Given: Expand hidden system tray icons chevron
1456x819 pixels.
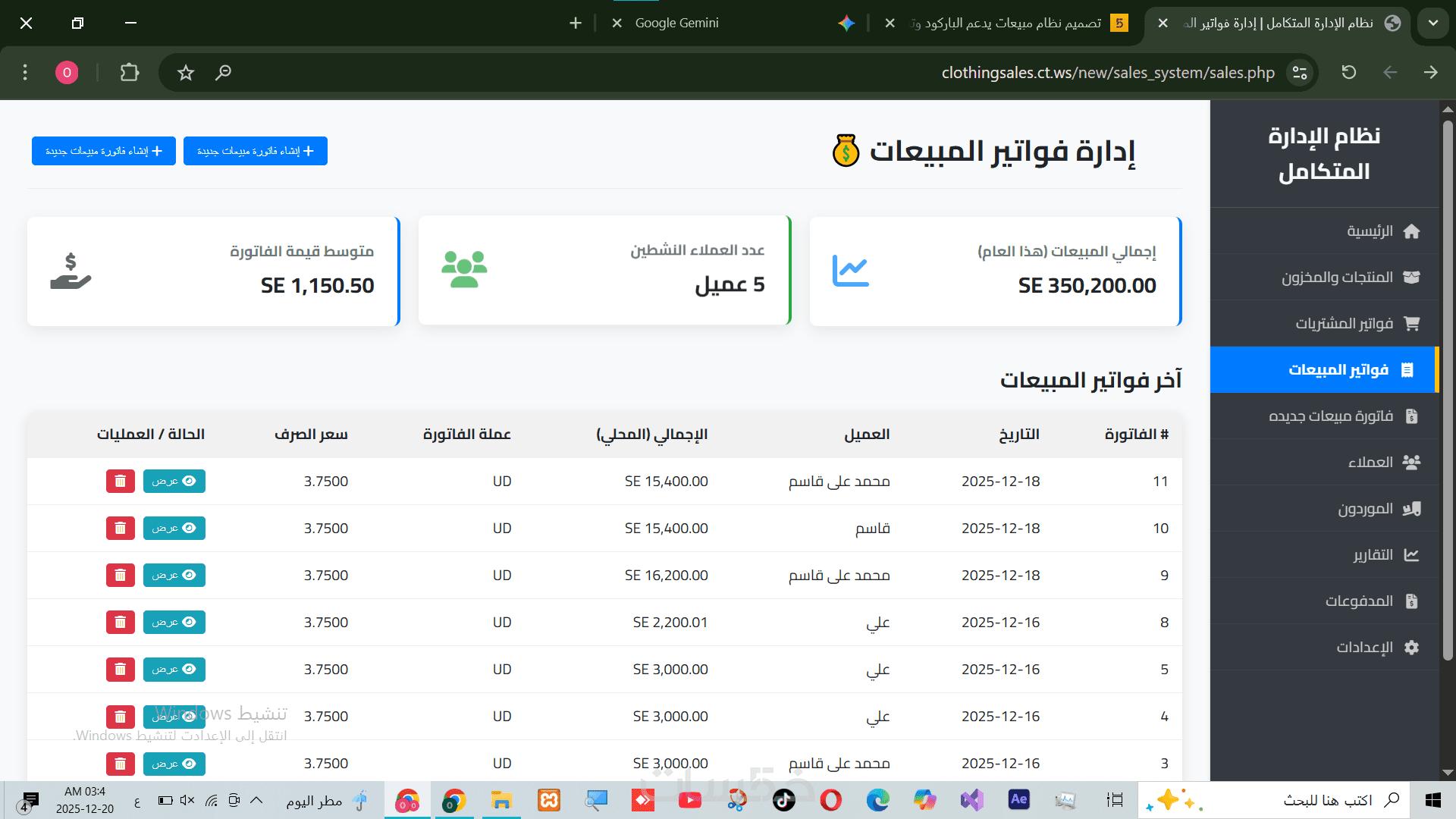Looking at the screenshot, I should click(256, 800).
